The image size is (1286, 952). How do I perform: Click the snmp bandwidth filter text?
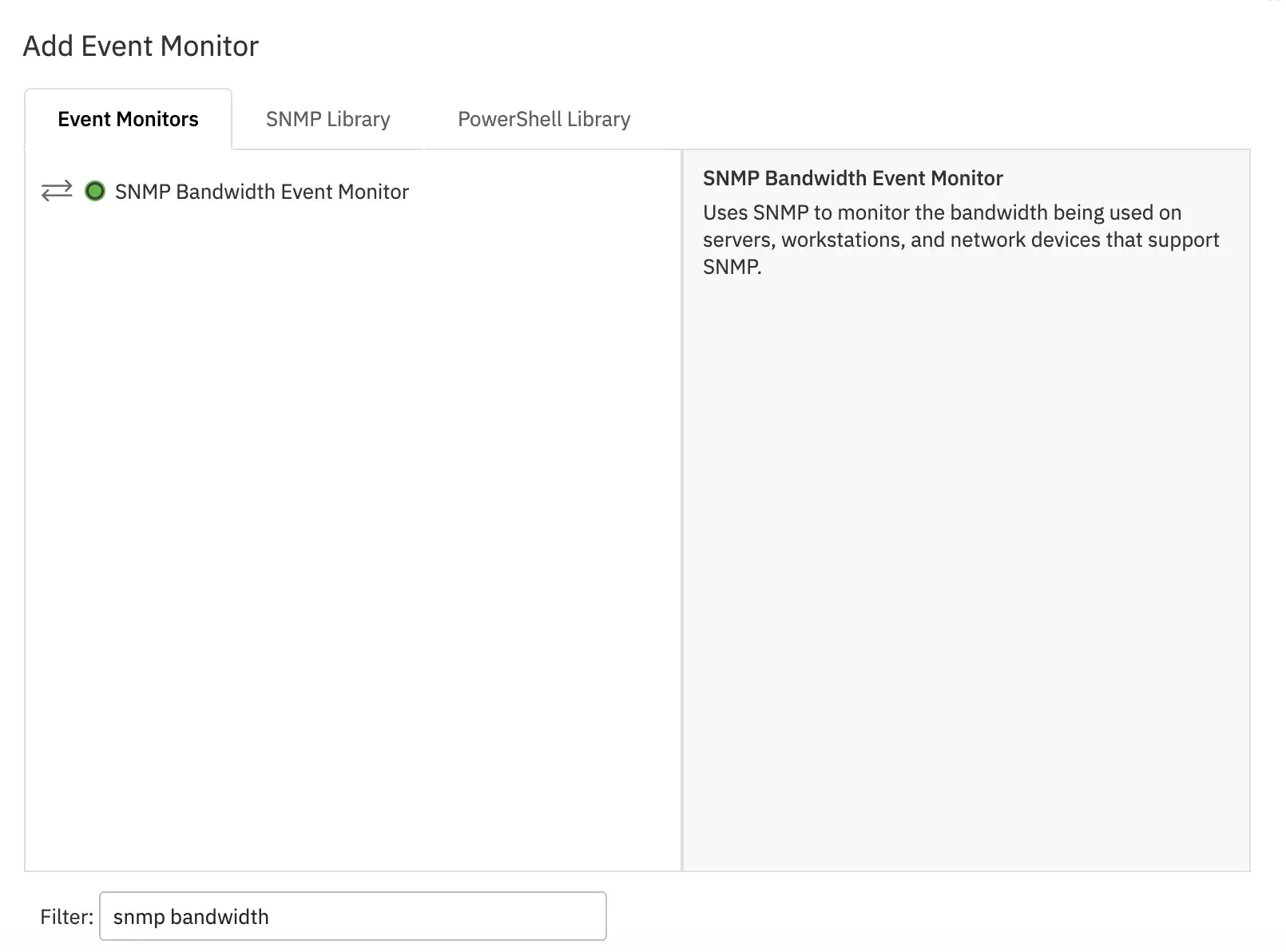tap(192, 916)
